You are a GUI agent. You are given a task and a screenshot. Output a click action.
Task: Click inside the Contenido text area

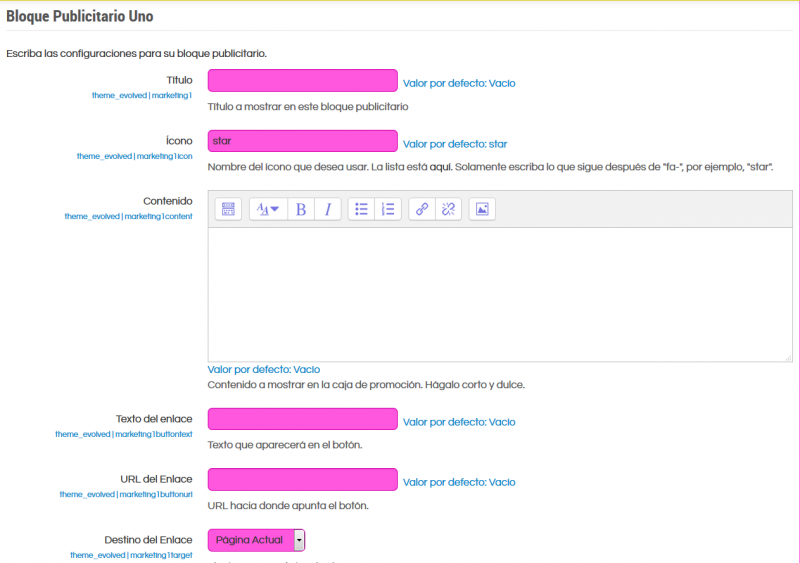tap(500, 295)
